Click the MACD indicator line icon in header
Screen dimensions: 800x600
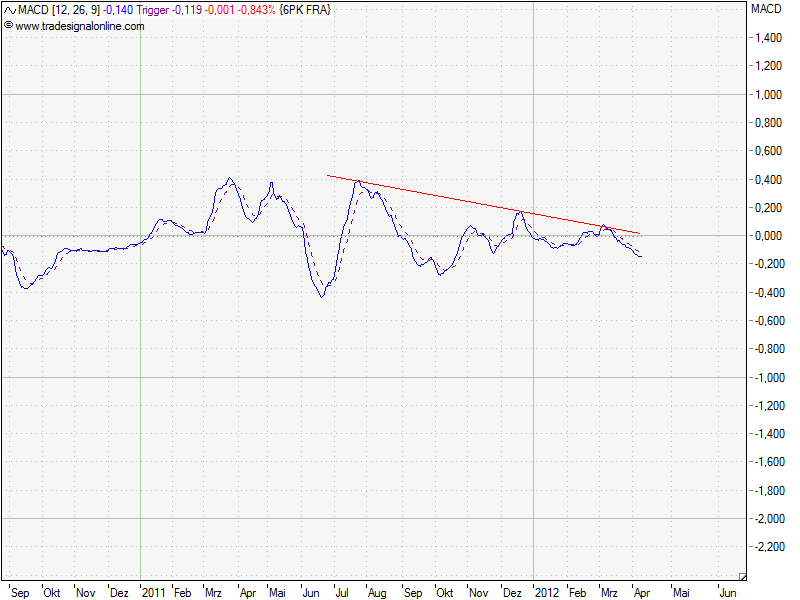[x=10, y=10]
